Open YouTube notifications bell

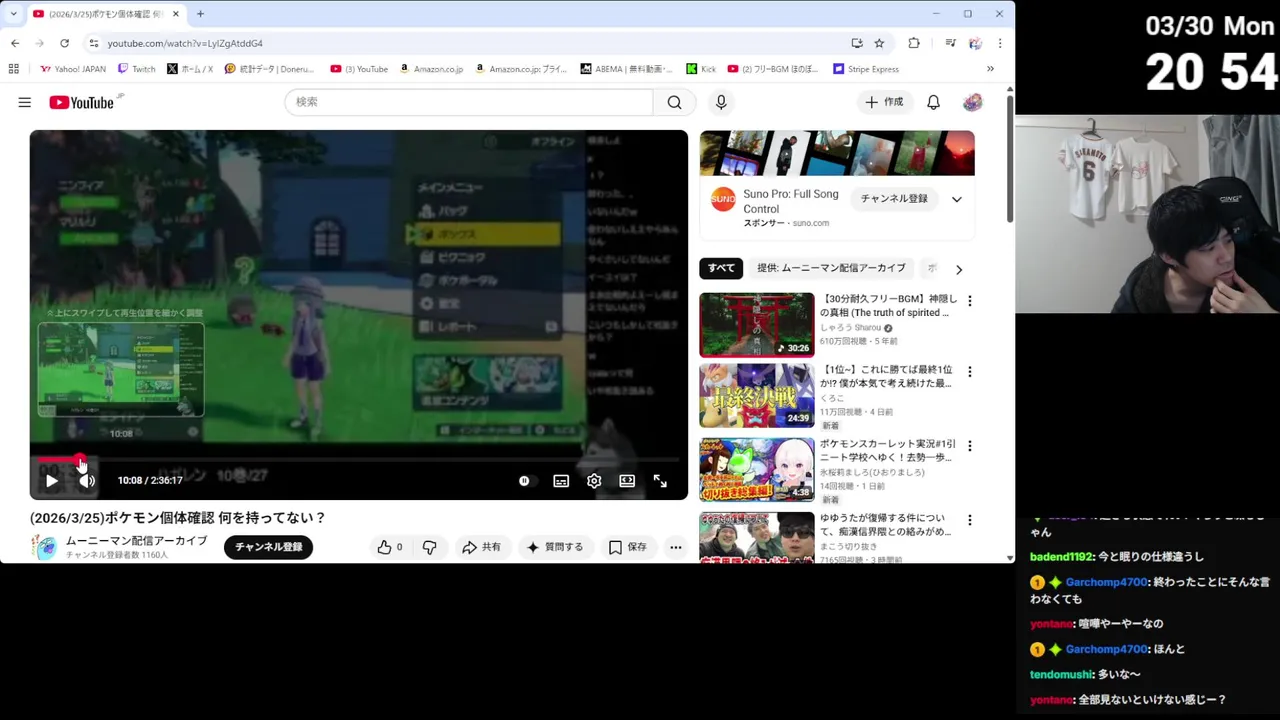(933, 102)
